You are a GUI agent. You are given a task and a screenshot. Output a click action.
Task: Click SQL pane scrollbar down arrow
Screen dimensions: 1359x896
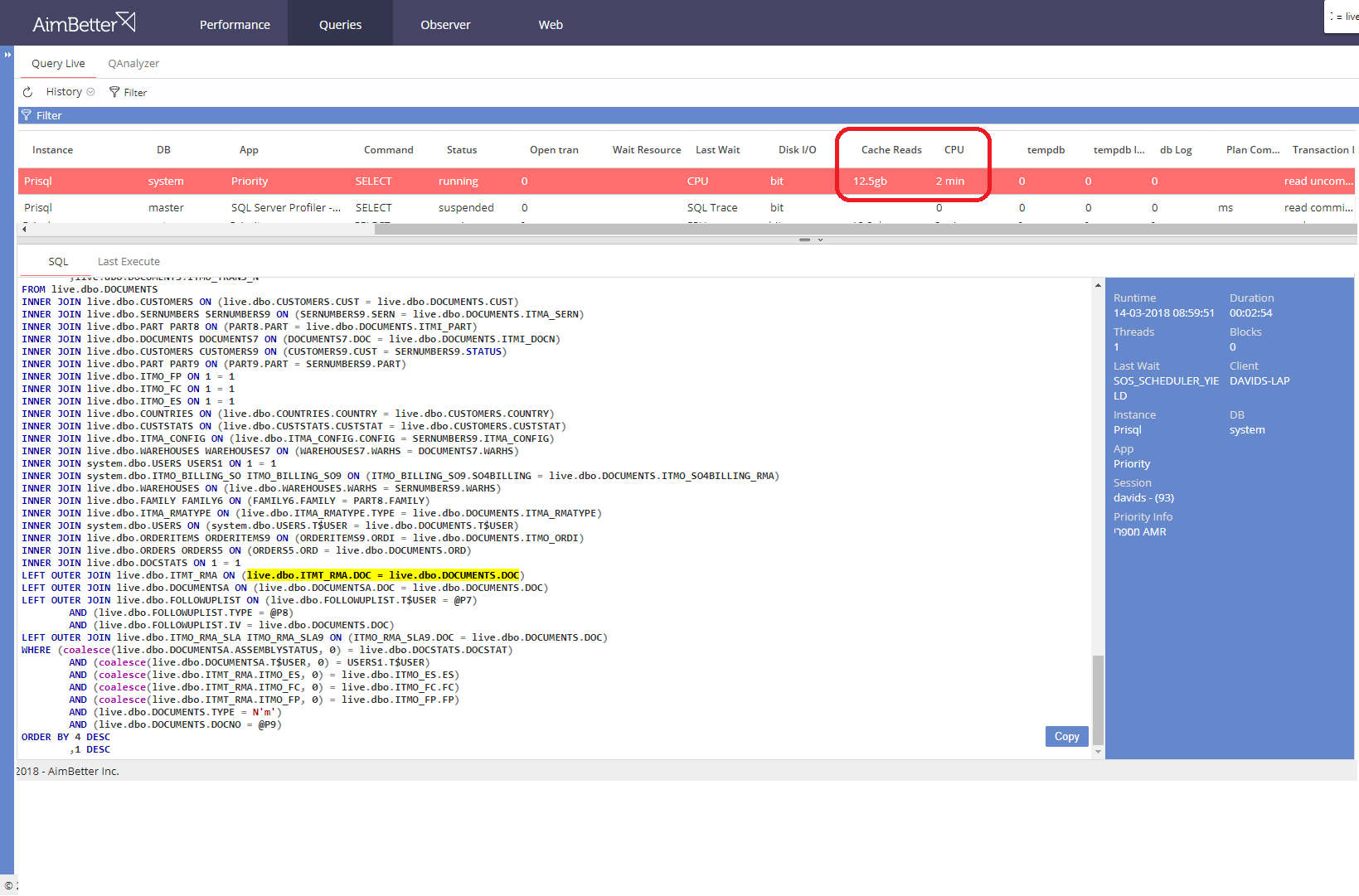[x=1098, y=752]
